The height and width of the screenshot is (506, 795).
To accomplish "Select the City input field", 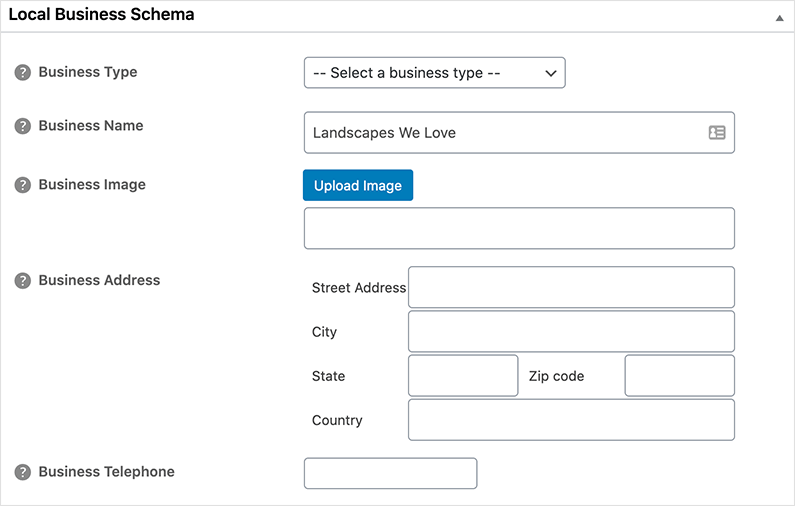I will click(x=571, y=331).
